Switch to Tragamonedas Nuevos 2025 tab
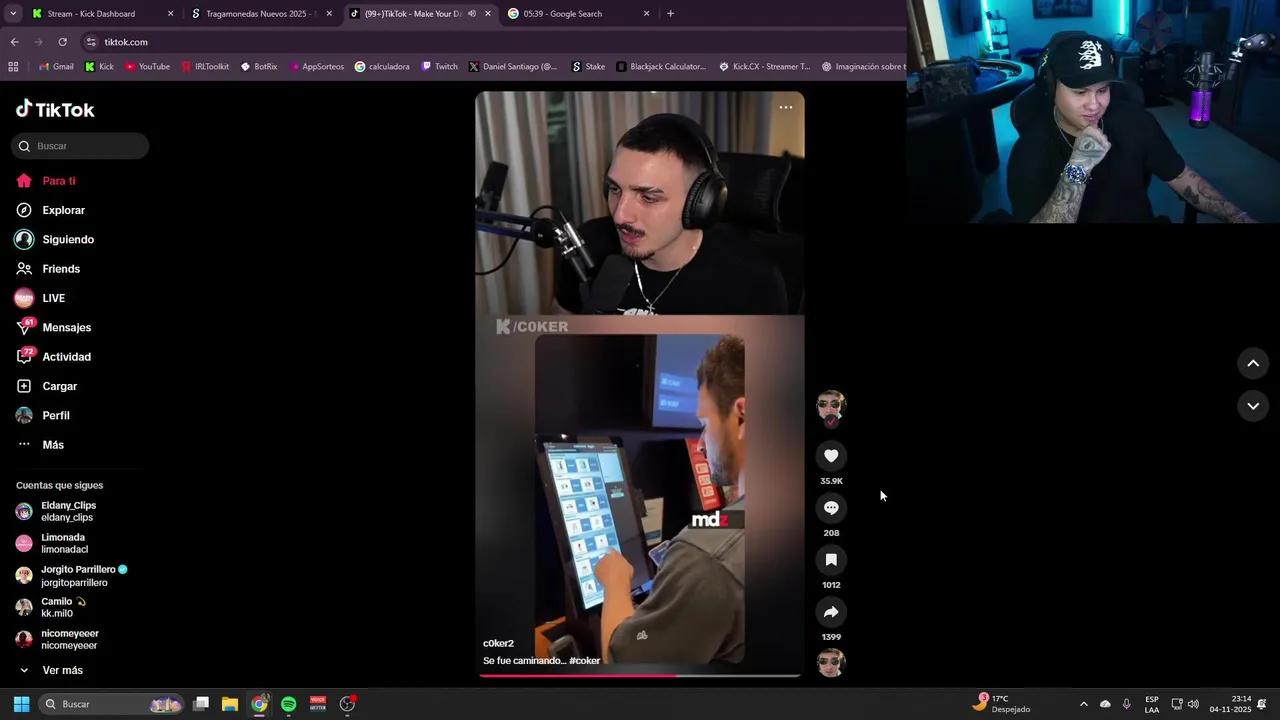The height and width of the screenshot is (720, 1280). point(260,14)
